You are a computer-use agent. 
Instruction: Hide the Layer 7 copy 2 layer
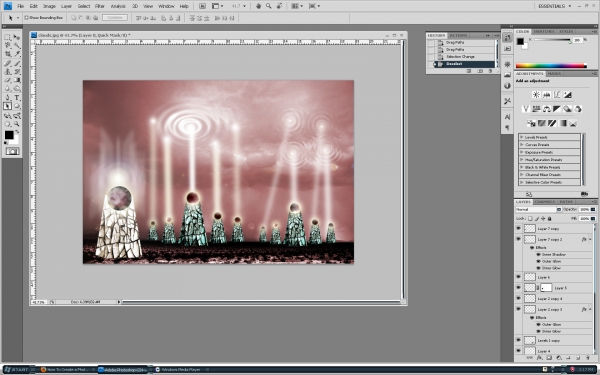pyautogui.click(x=518, y=239)
